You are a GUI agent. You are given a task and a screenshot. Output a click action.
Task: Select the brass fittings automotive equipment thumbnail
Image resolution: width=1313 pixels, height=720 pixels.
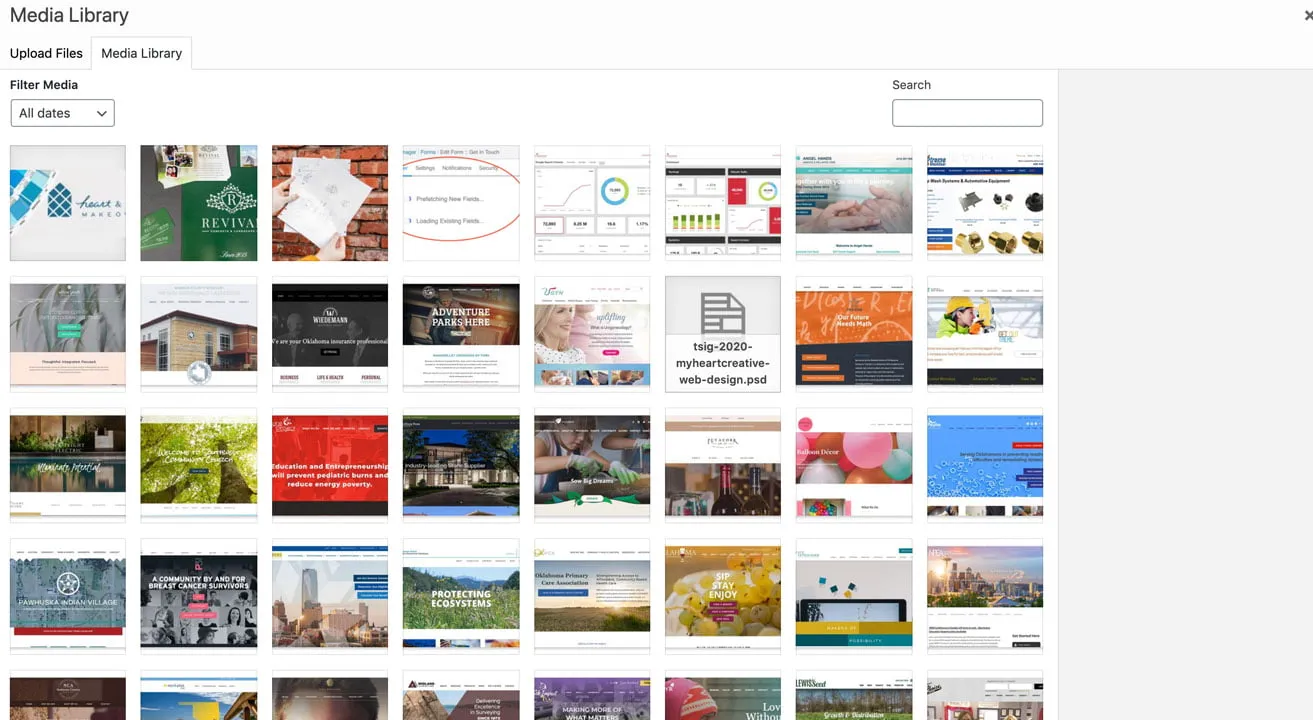(x=985, y=203)
